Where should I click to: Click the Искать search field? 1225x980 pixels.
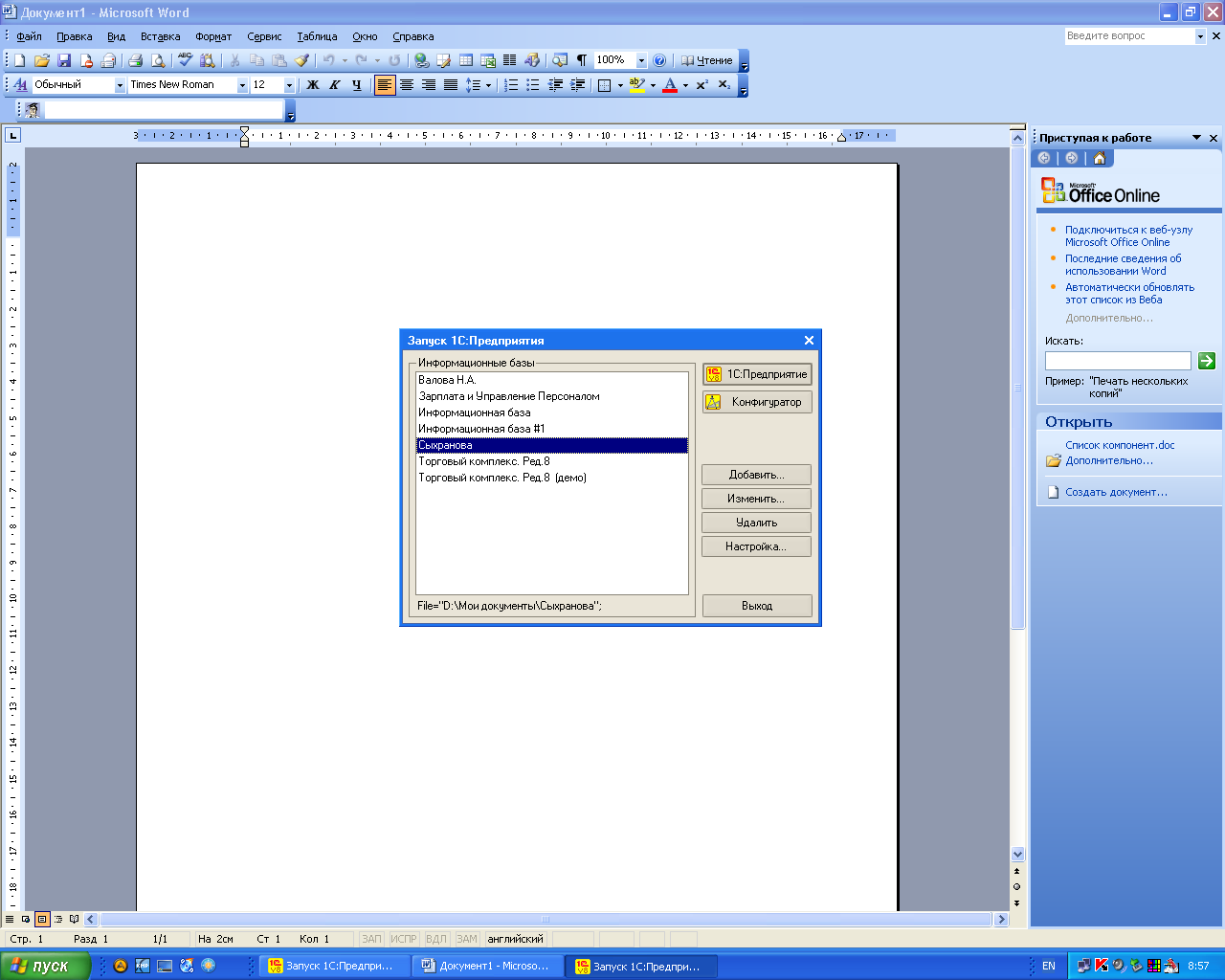coord(1118,361)
